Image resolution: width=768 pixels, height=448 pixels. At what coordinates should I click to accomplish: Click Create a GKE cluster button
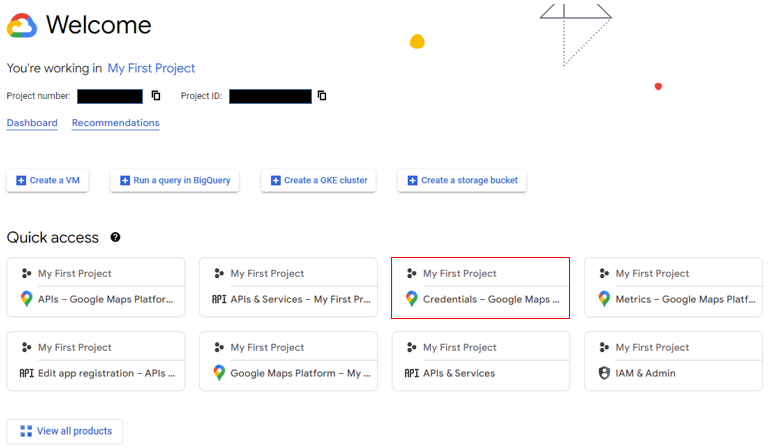click(x=318, y=181)
